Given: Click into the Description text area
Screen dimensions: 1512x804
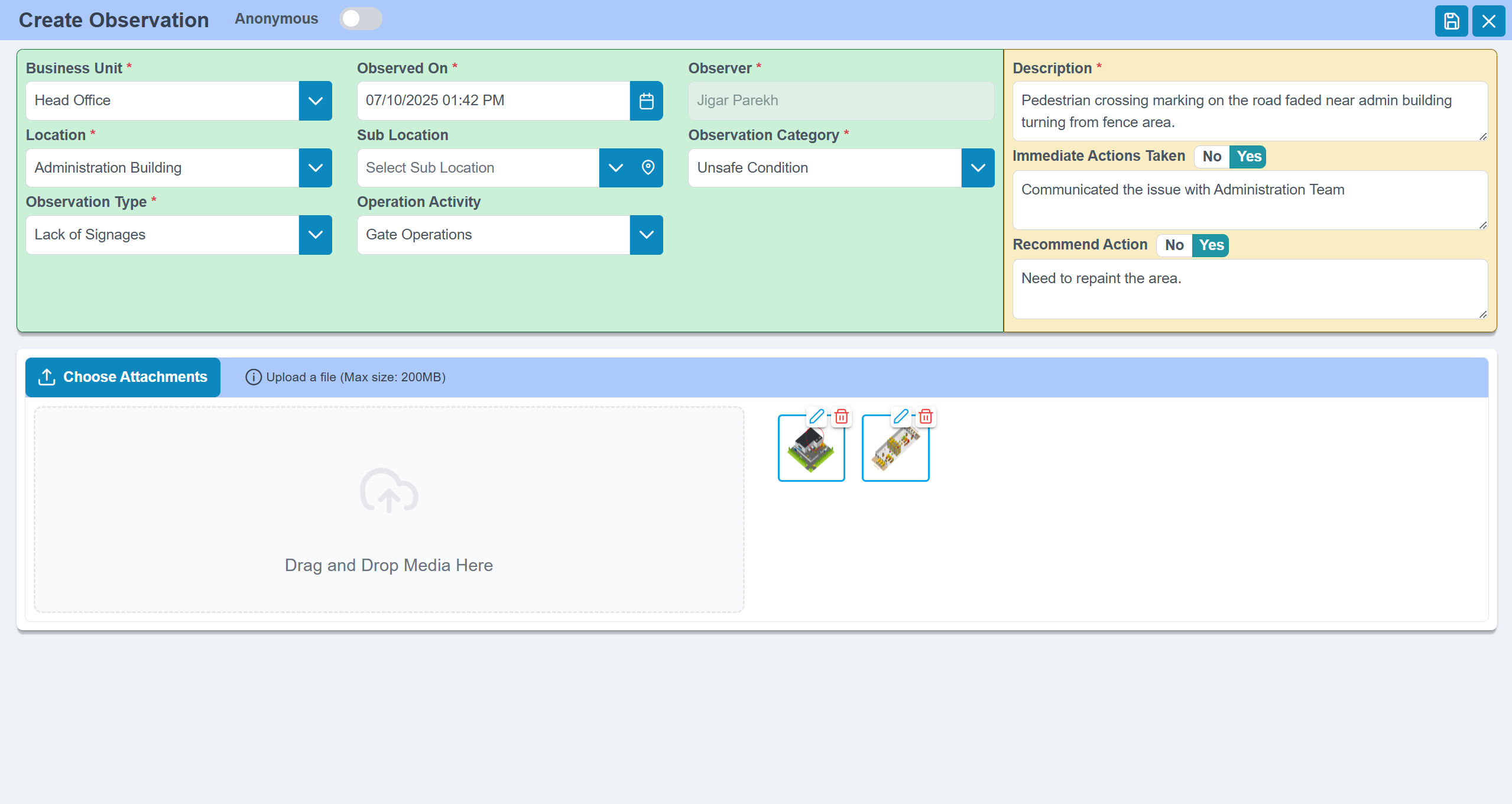Looking at the screenshot, I should pyautogui.click(x=1249, y=111).
